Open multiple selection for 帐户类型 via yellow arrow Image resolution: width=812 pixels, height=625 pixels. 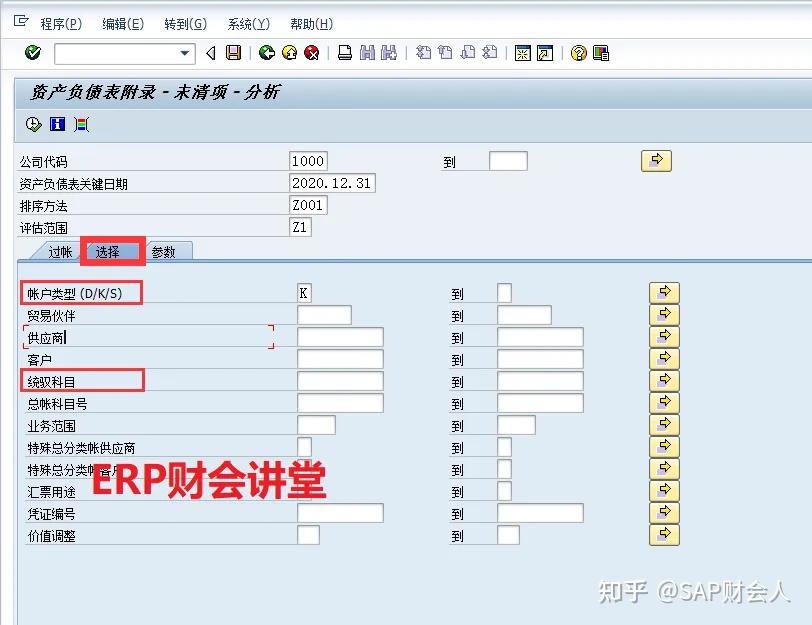tap(664, 292)
